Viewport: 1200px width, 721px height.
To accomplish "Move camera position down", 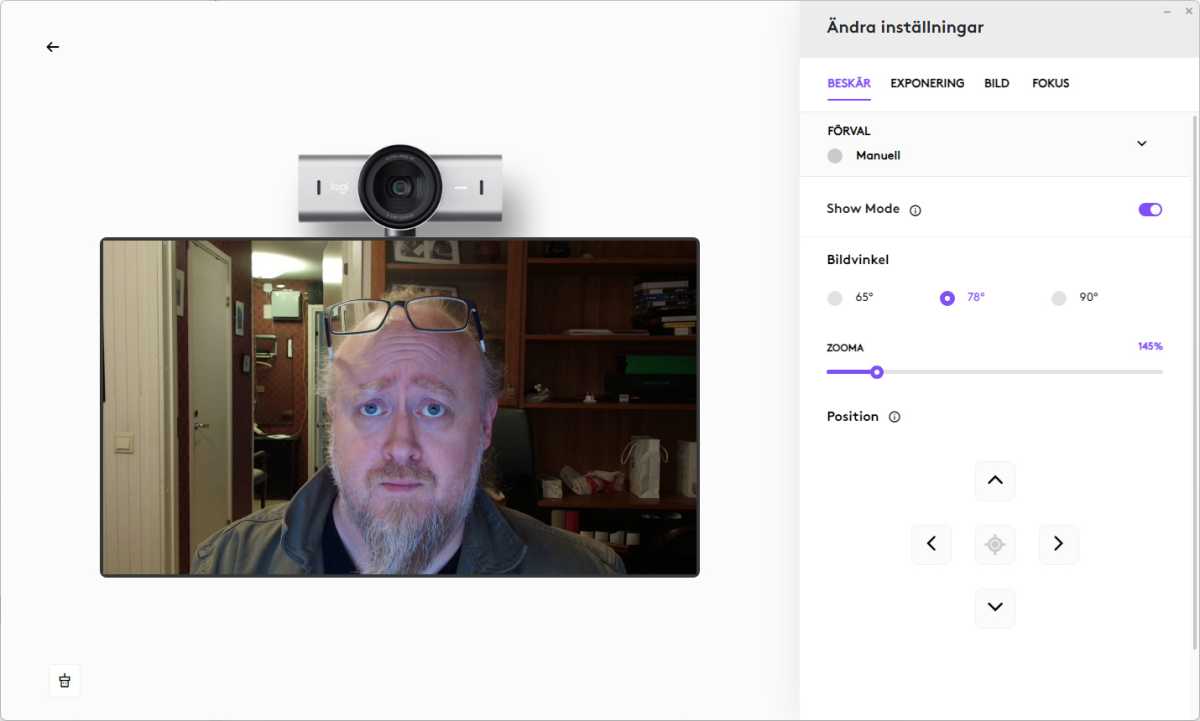I will (x=995, y=607).
